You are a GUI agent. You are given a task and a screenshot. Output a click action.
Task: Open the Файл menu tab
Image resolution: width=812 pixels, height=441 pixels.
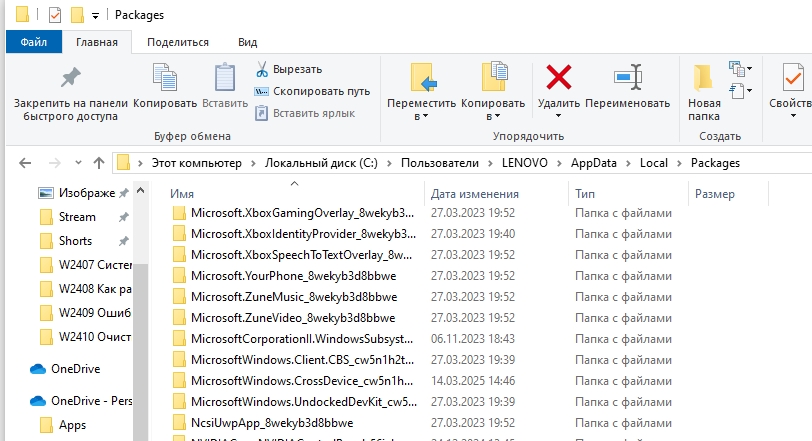[34, 42]
